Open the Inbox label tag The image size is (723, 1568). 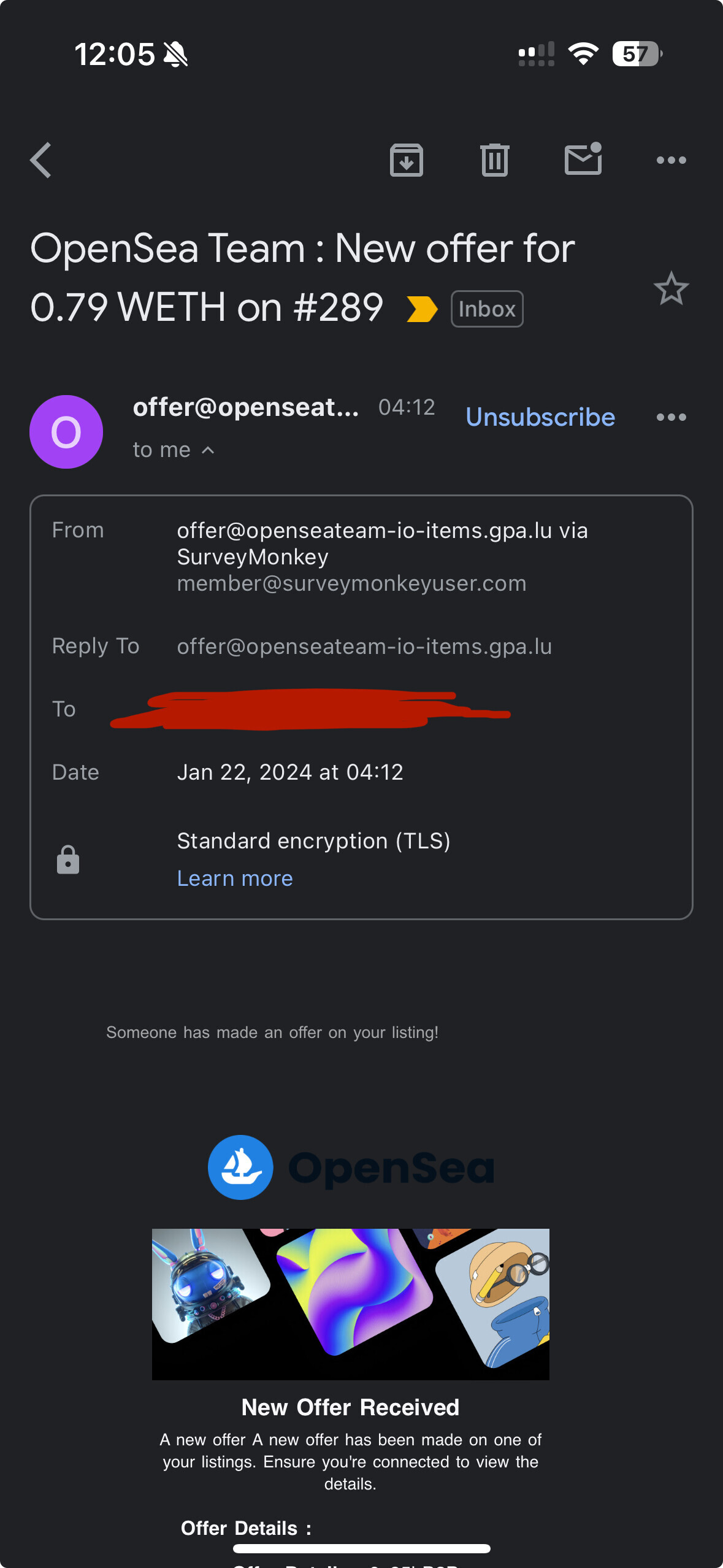tap(487, 309)
